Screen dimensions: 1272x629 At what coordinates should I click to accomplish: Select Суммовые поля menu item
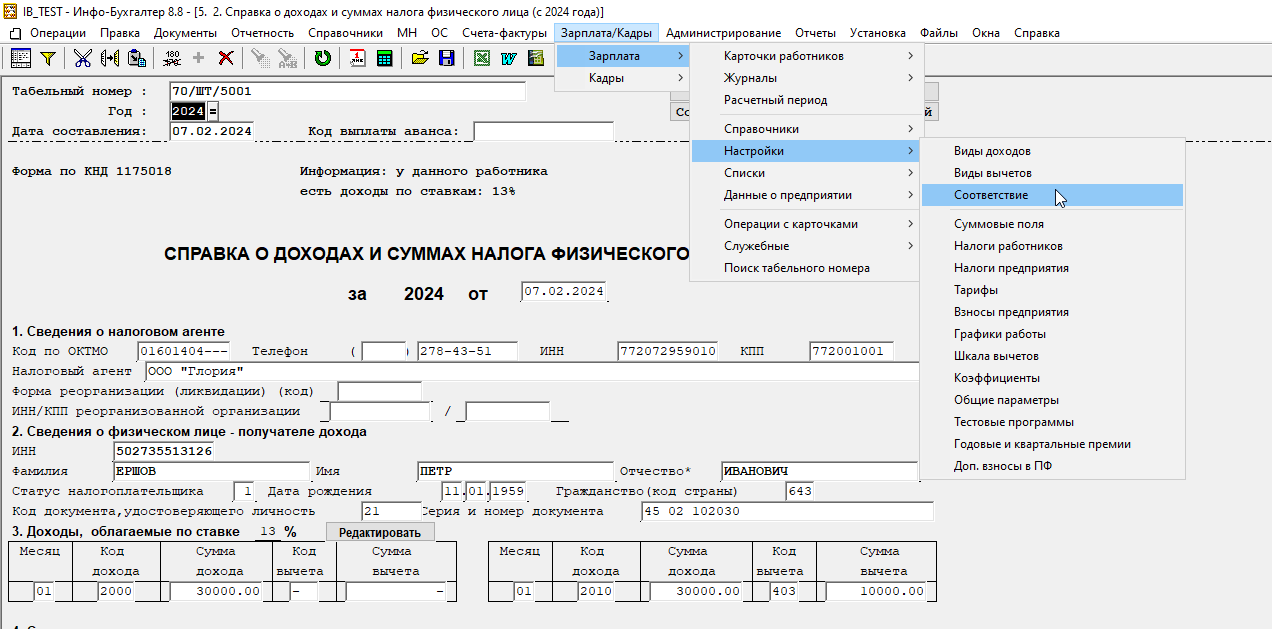(x=1052, y=224)
